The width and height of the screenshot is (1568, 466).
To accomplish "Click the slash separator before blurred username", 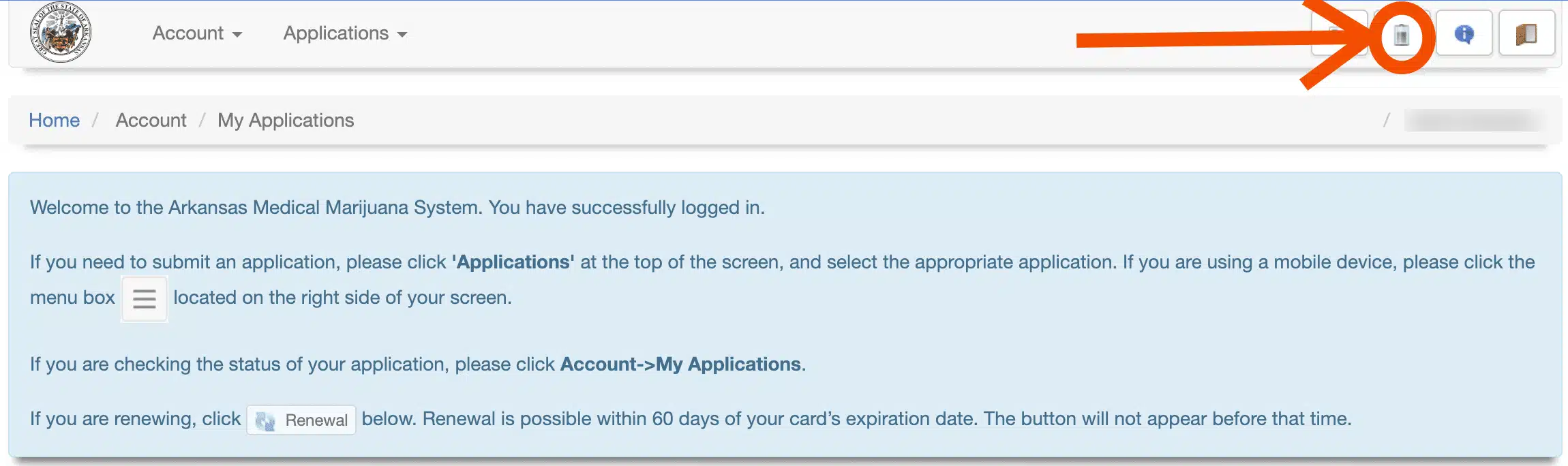I will pyautogui.click(x=1386, y=121).
